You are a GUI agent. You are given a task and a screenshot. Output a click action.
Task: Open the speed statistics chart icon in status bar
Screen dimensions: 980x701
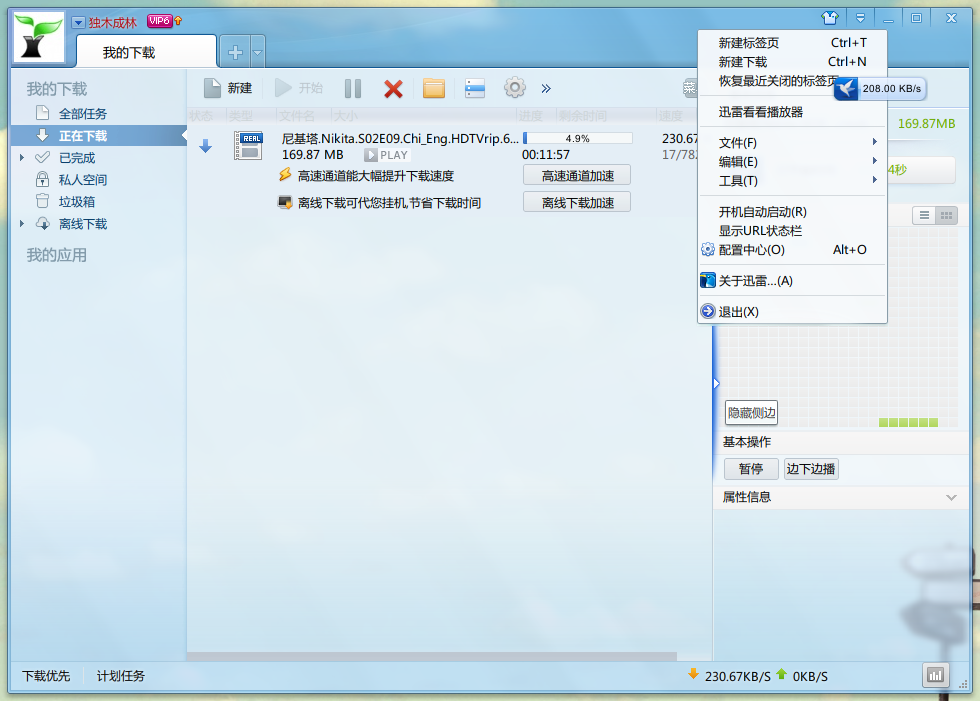[935, 675]
